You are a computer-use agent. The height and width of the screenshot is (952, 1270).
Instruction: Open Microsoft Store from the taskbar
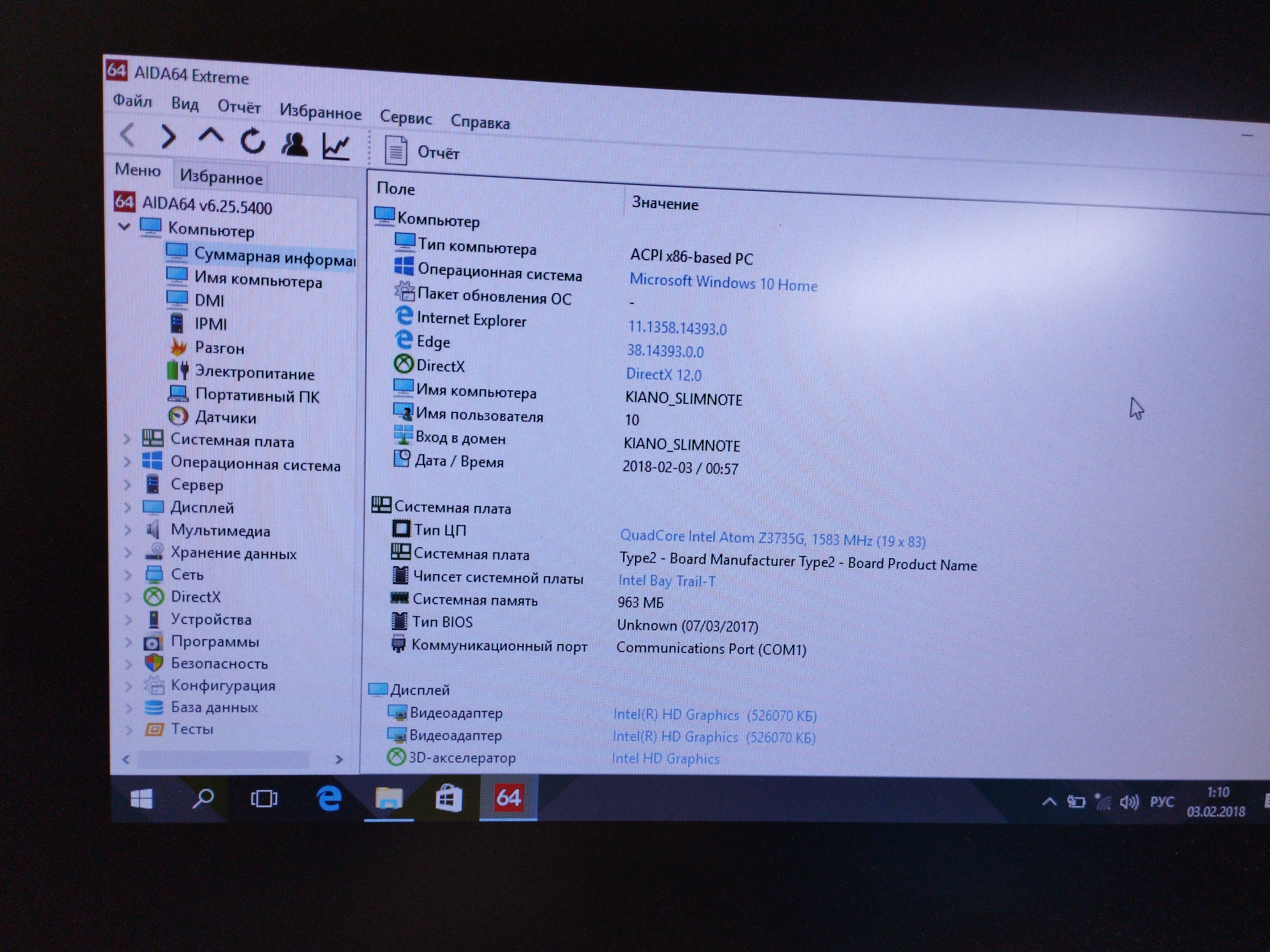[448, 798]
